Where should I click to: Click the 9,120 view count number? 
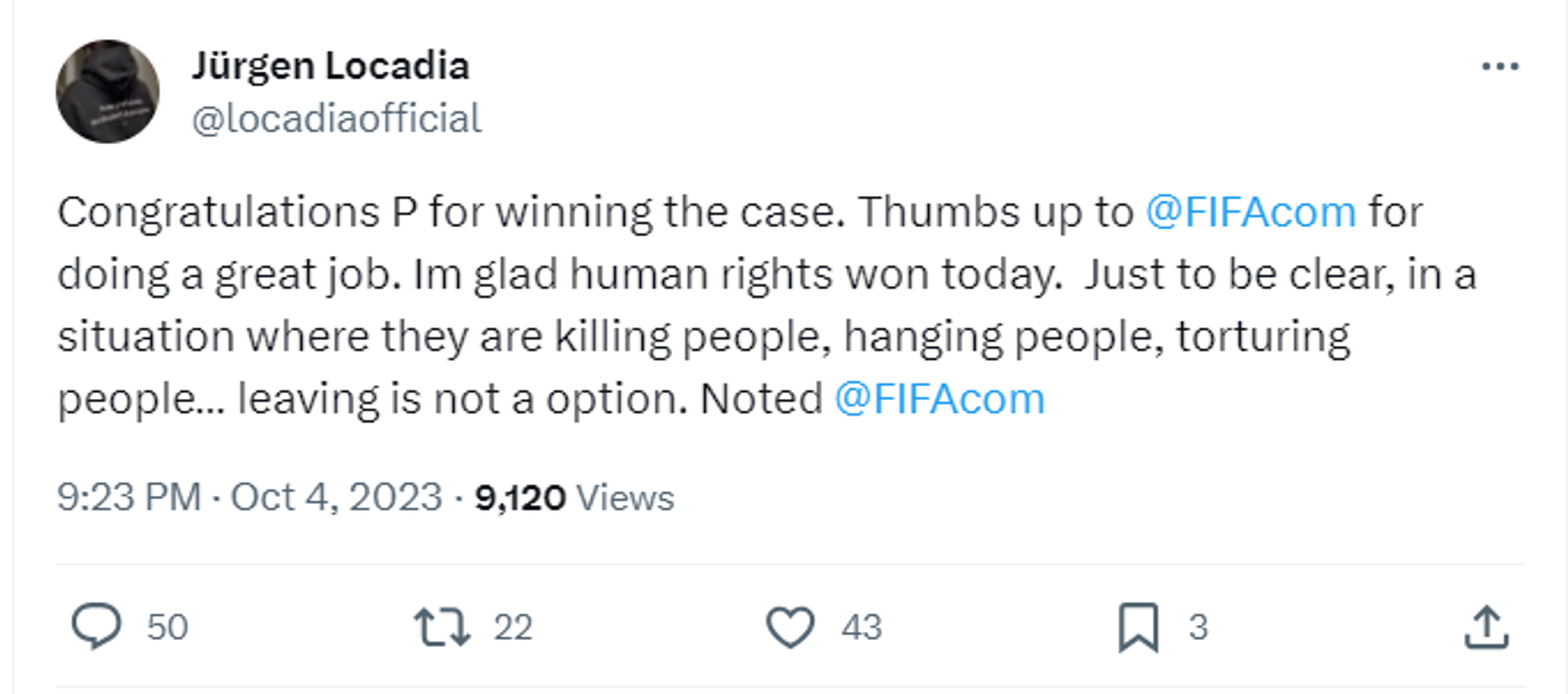pos(519,498)
